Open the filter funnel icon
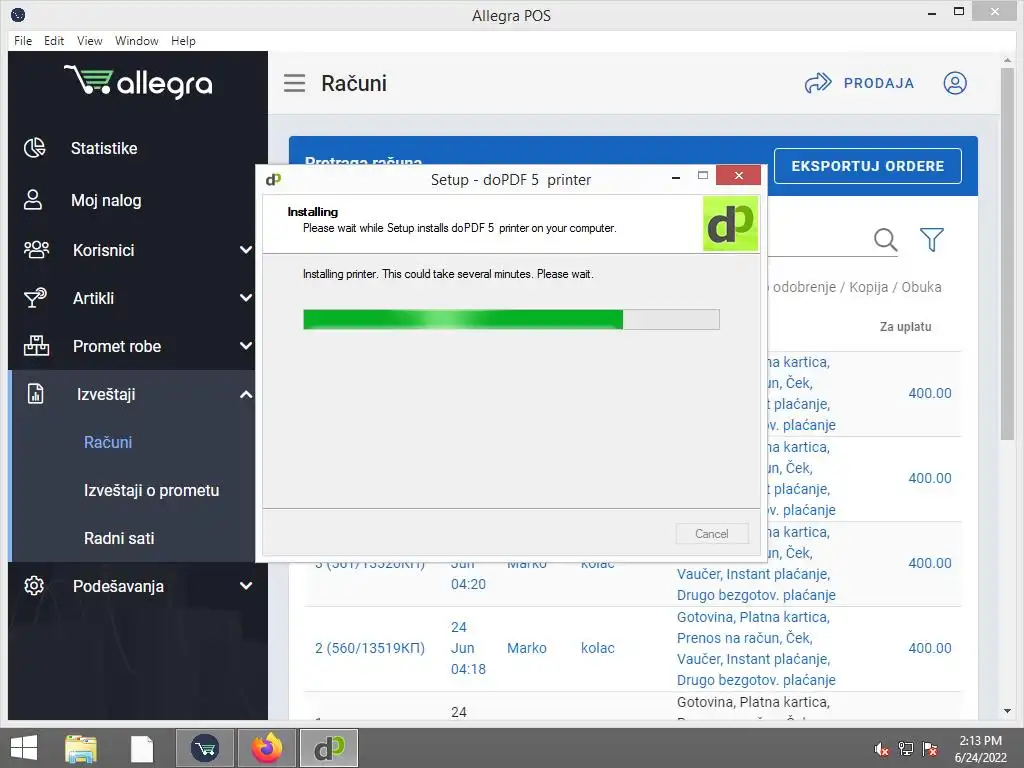Viewport: 1024px width, 768px height. tap(932, 240)
